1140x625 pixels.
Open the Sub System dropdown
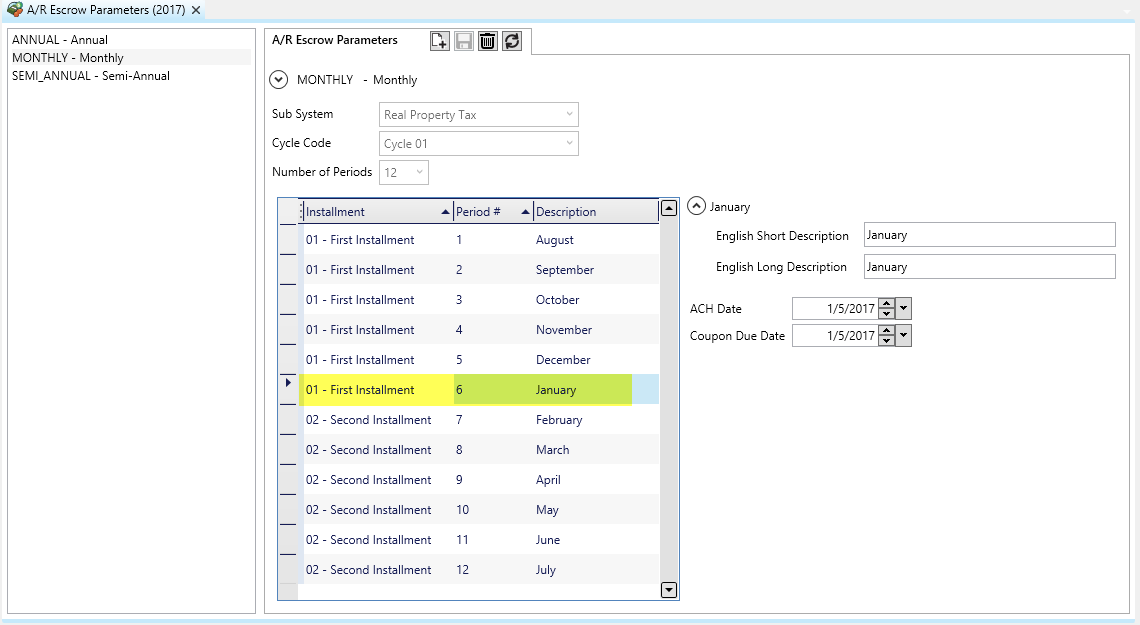(569, 115)
